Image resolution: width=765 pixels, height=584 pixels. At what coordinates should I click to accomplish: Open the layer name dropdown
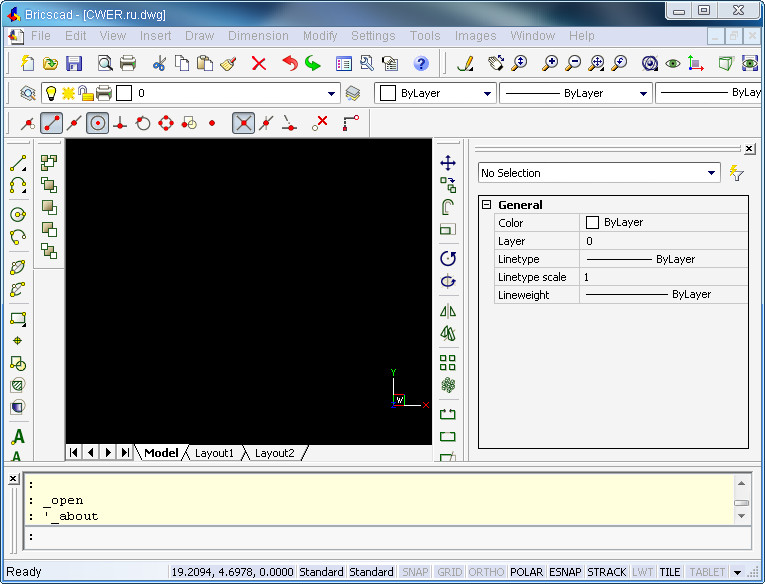pos(333,93)
